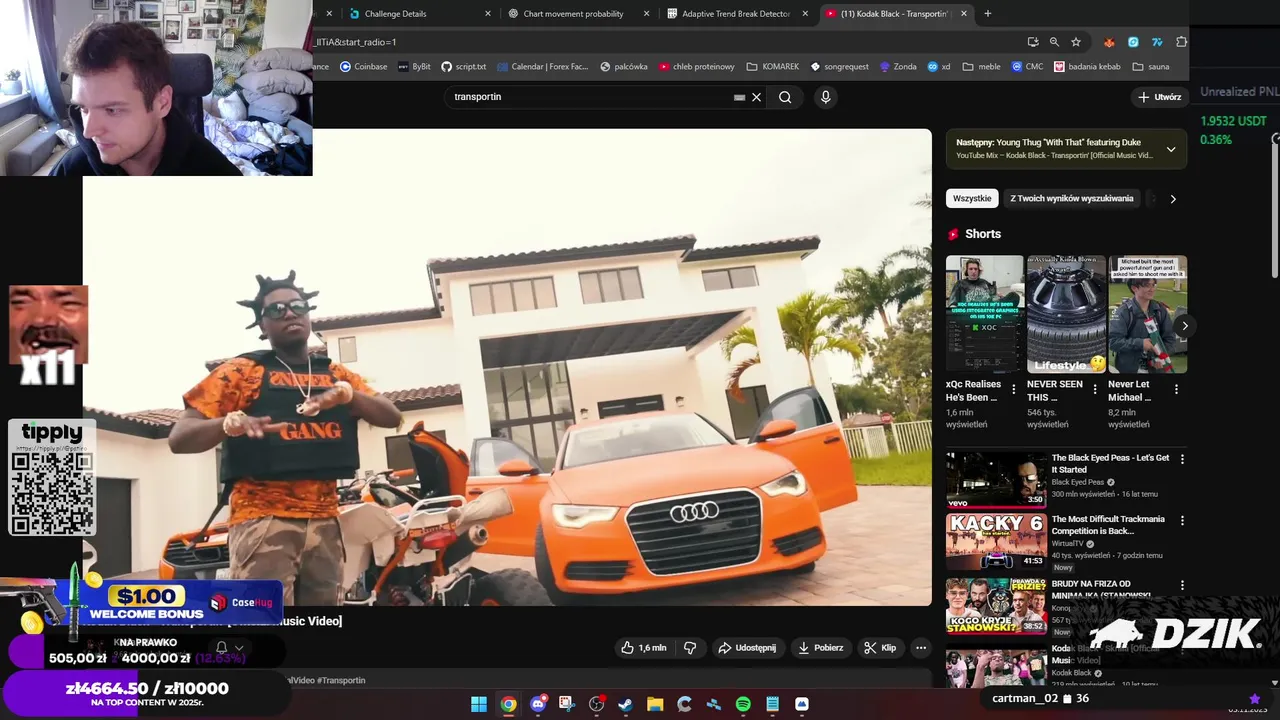Open Spotify from the taskbar

(743, 704)
